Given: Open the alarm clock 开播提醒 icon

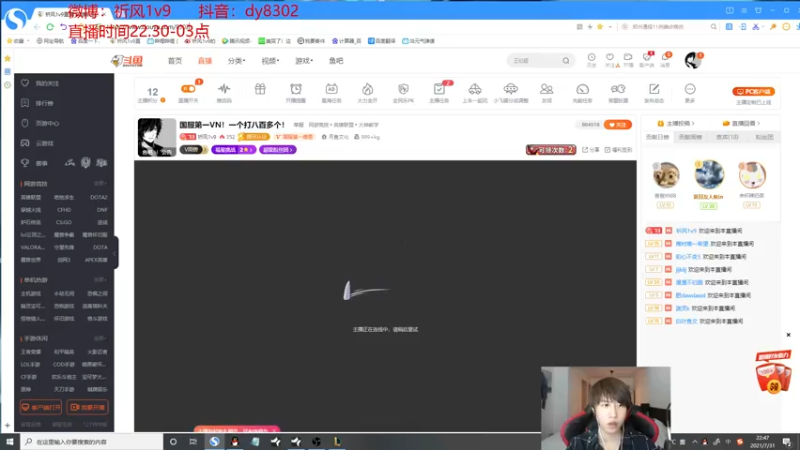Looking at the screenshot, I should [x=296, y=89].
